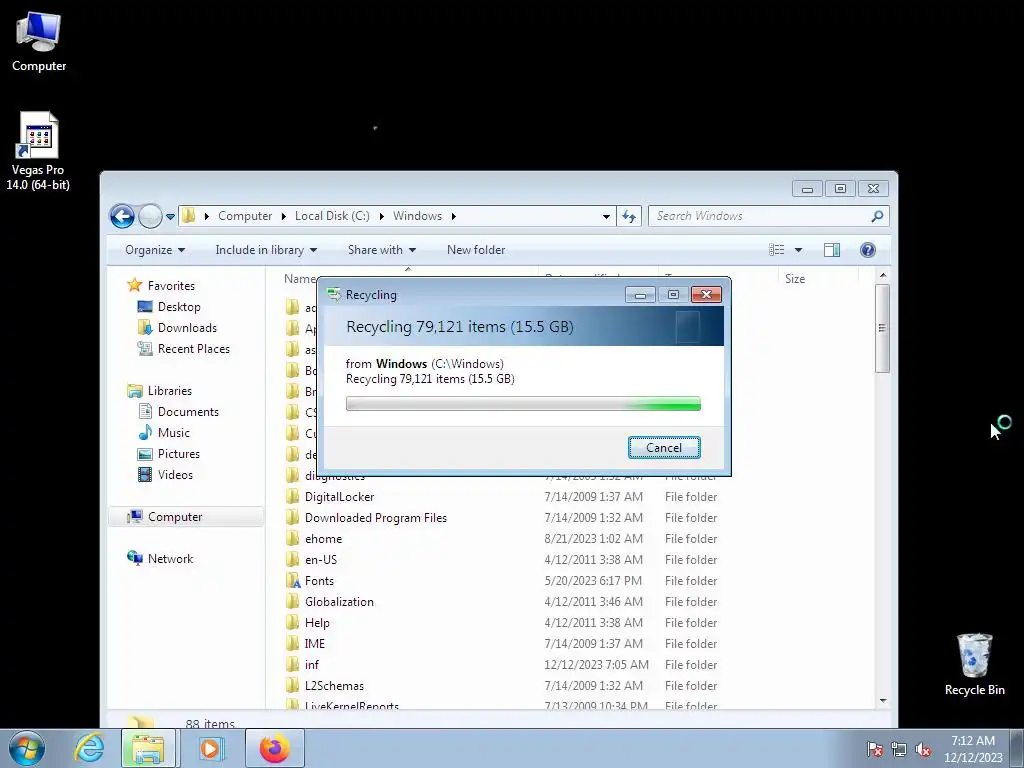Select the ehome folder

[x=323, y=539]
